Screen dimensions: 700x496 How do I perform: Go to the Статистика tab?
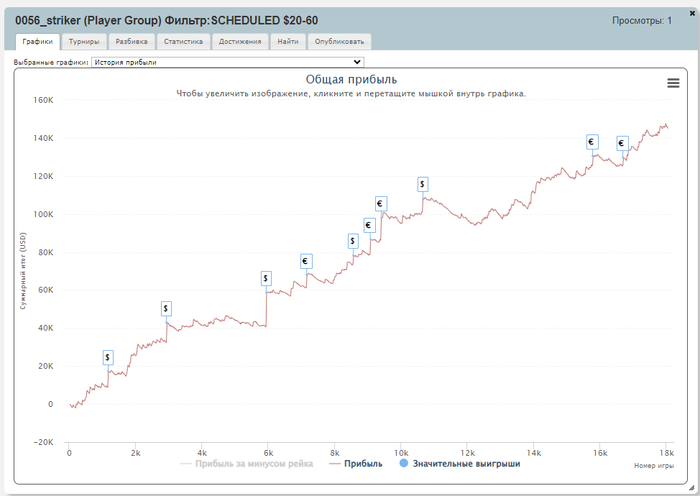click(x=183, y=42)
